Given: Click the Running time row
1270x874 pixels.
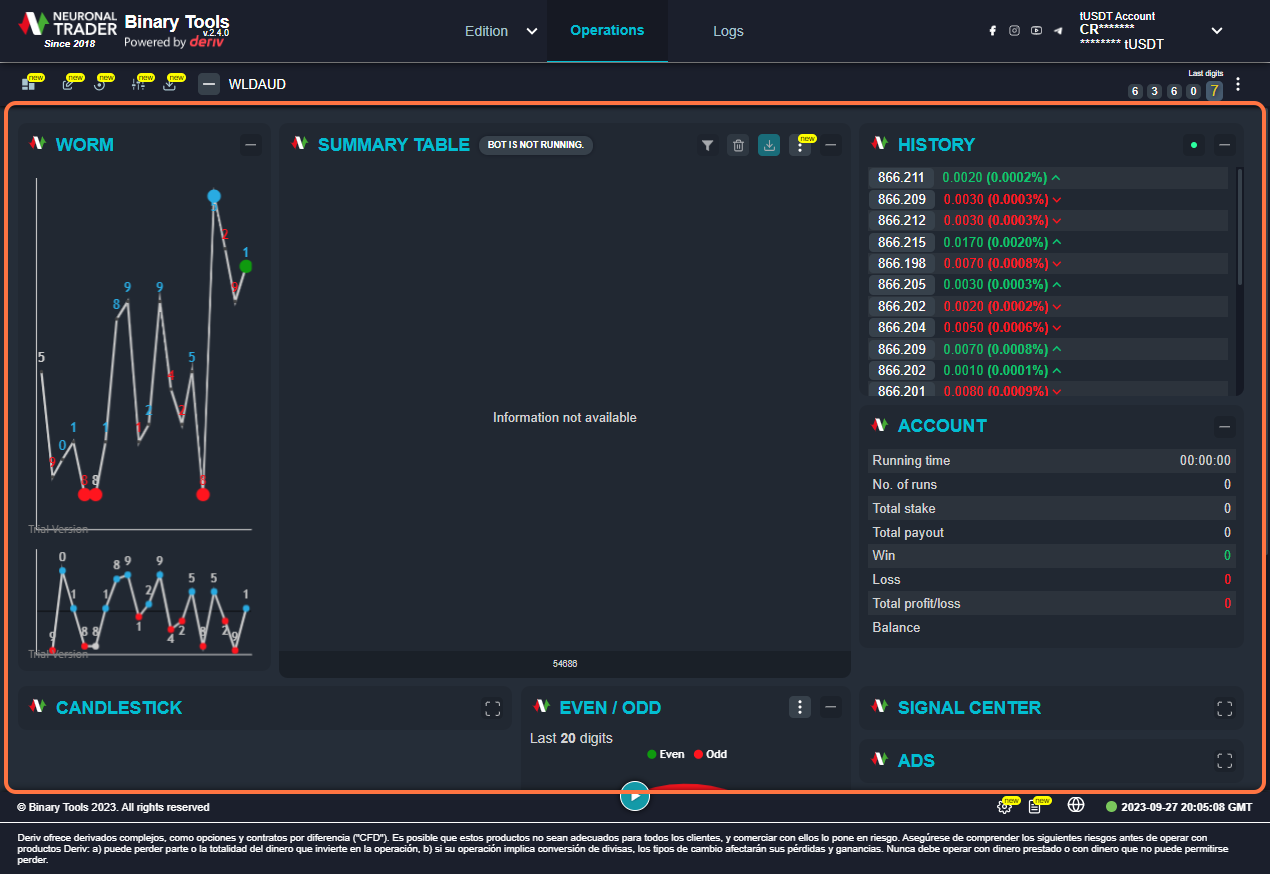Looking at the screenshot, I should 1052,461.
